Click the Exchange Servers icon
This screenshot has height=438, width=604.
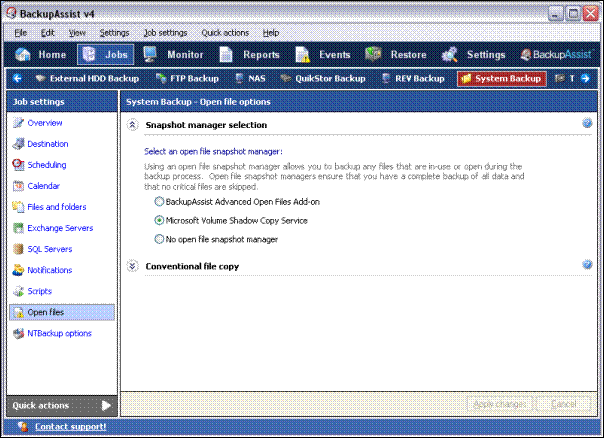tap(18, 228)
